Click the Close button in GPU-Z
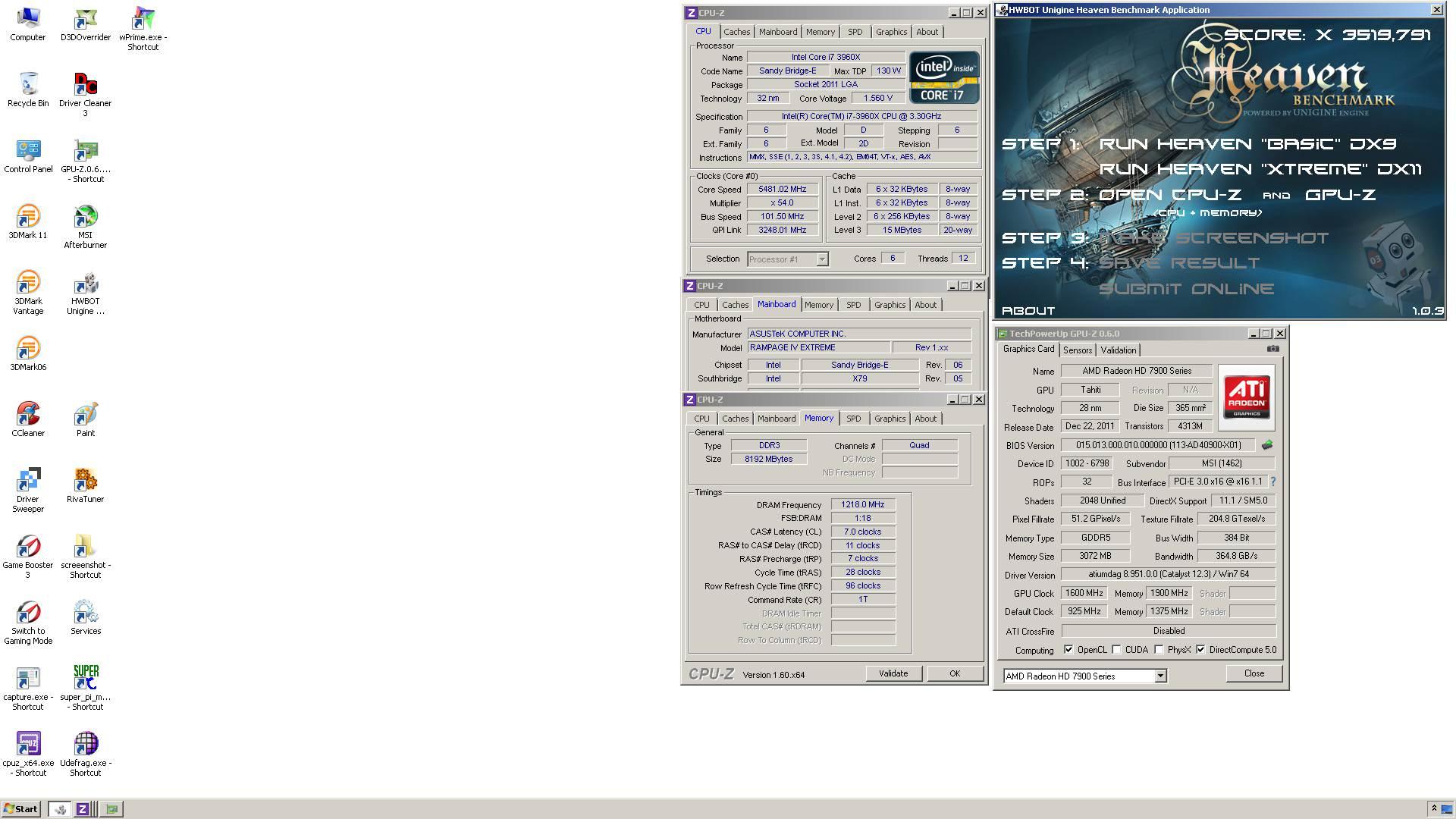Viewport: 1456px width, 819px height. click(x=1254, y=673)
